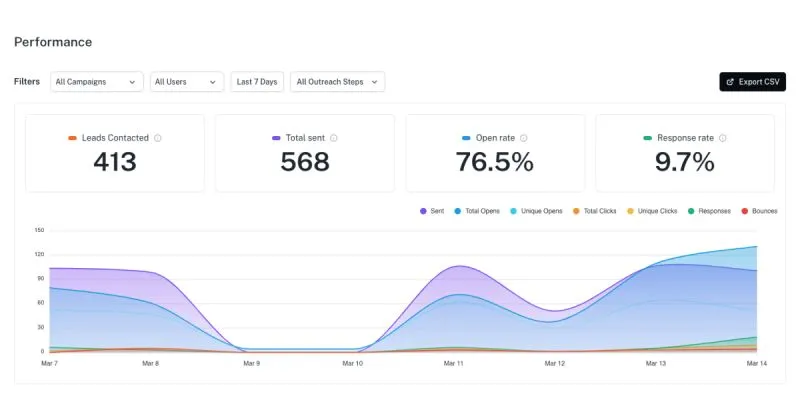Open All Outreach Steps dropdown

[337, 82]
